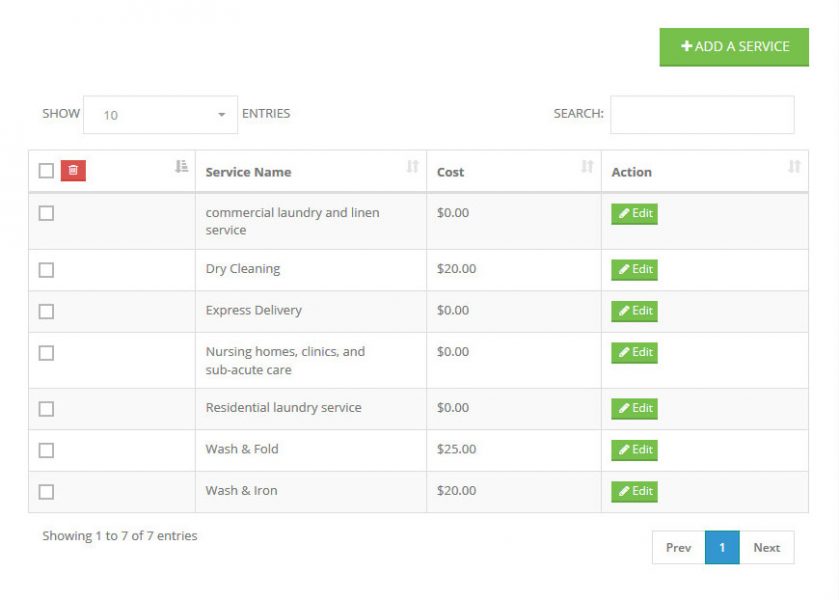The height and width of the screenshot is (600, 839).
Task: Edit the Wash & Fold service
Action: click(x=635, y=450)
